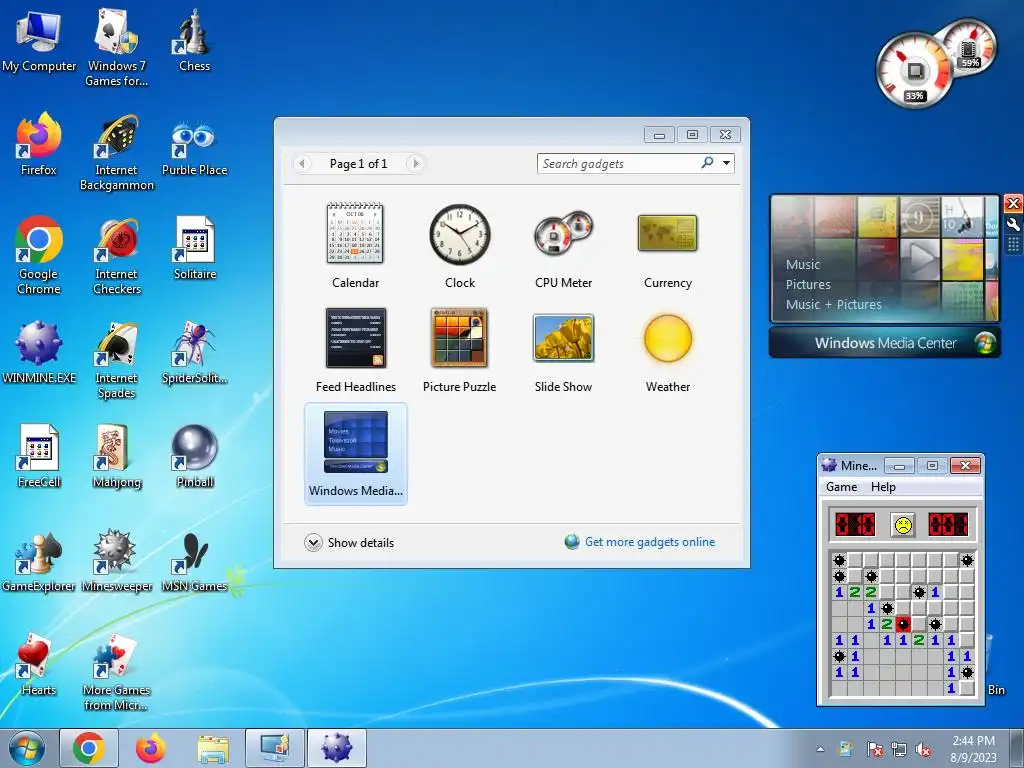
Task: Show hidden system tray icons
Action: 820,750
